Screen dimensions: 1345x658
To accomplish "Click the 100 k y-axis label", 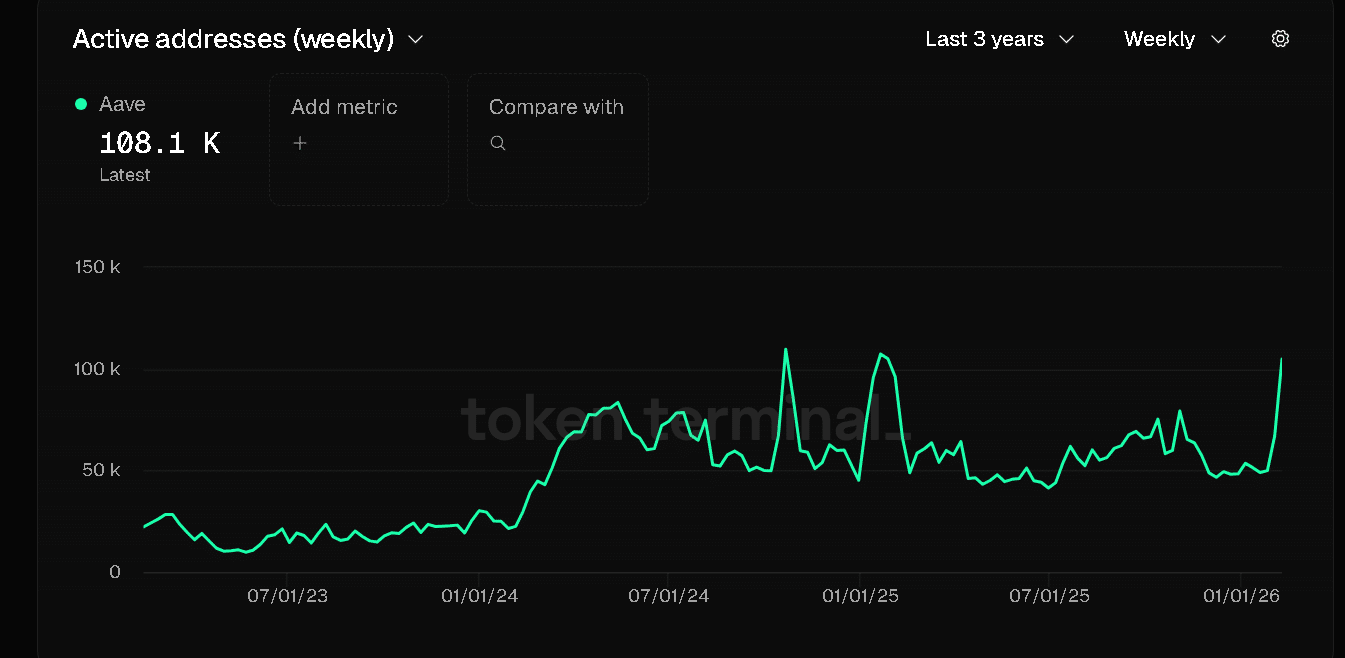I will [x=97, y=370].
